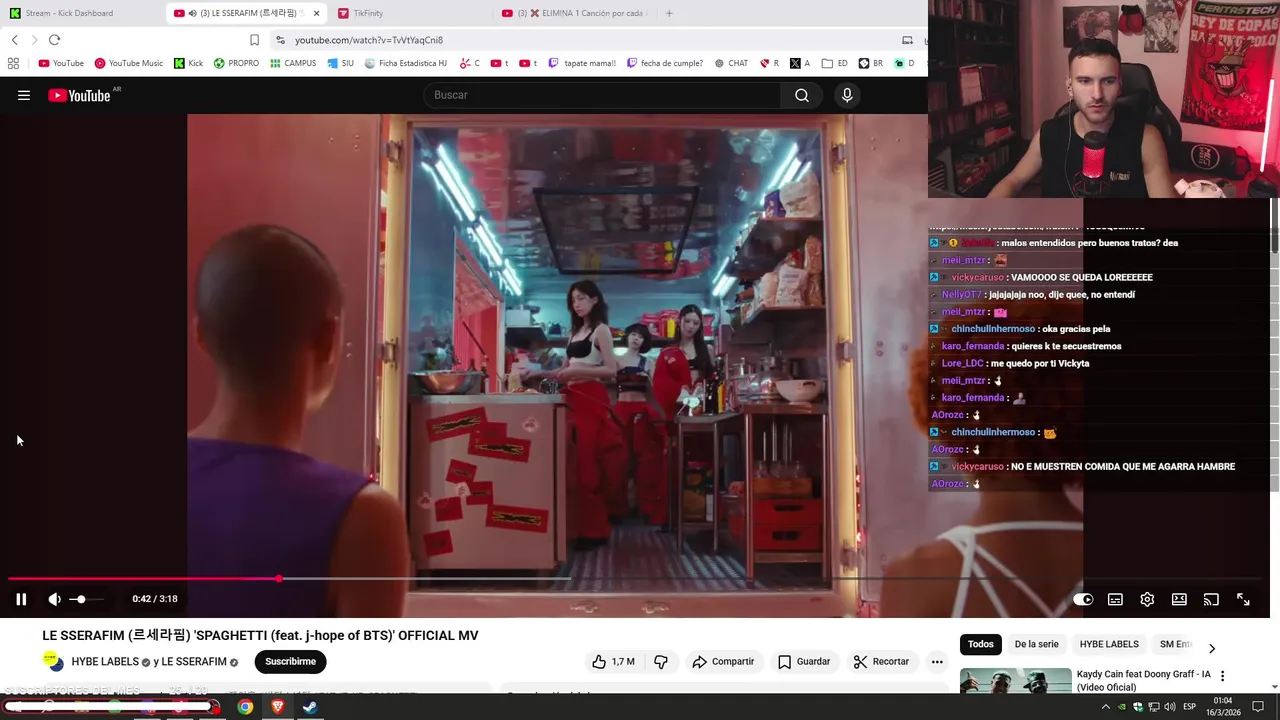Image resolution: width=1280 pixels, height=720 pixels.
Task: Open the Windows notification center icon
Action: coord(1259,707)
